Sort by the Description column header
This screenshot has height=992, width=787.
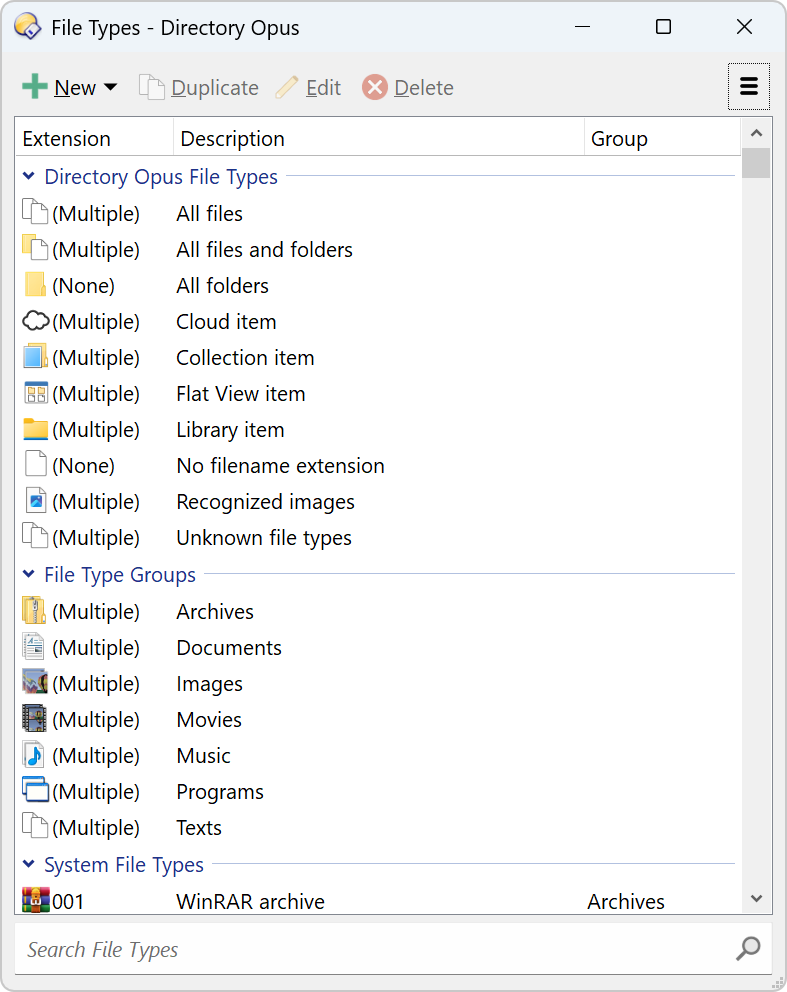click(x=232, y=139)
